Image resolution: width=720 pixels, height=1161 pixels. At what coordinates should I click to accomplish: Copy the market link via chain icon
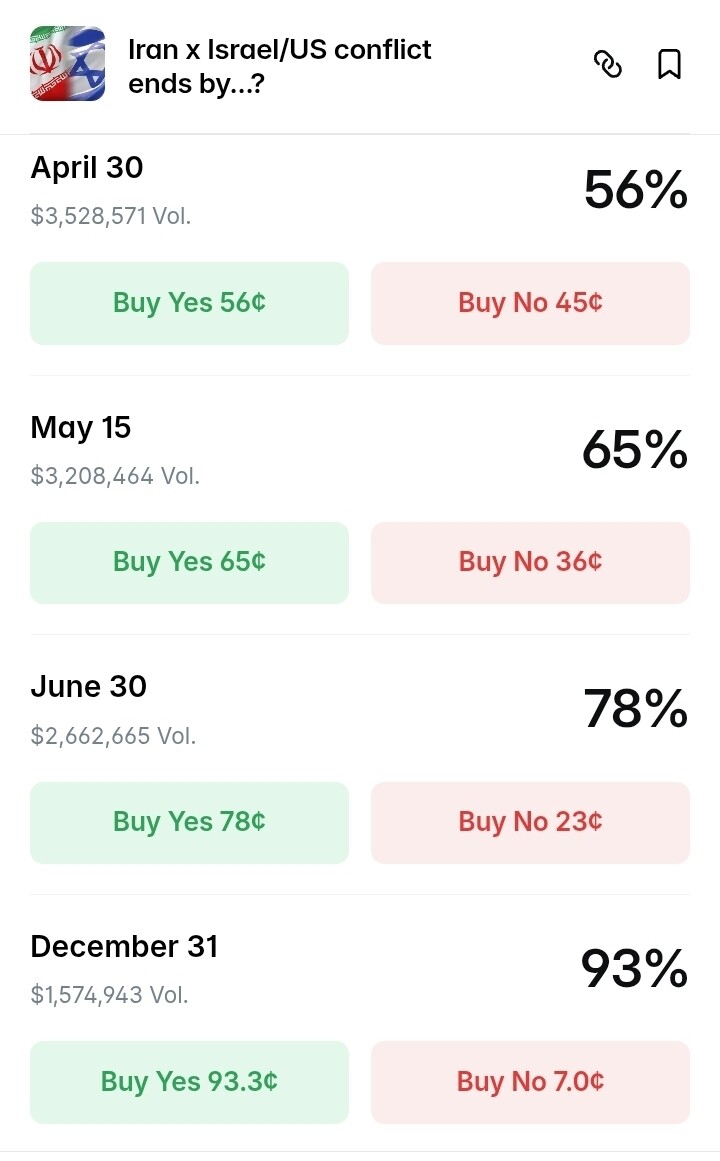click(608, 65)
